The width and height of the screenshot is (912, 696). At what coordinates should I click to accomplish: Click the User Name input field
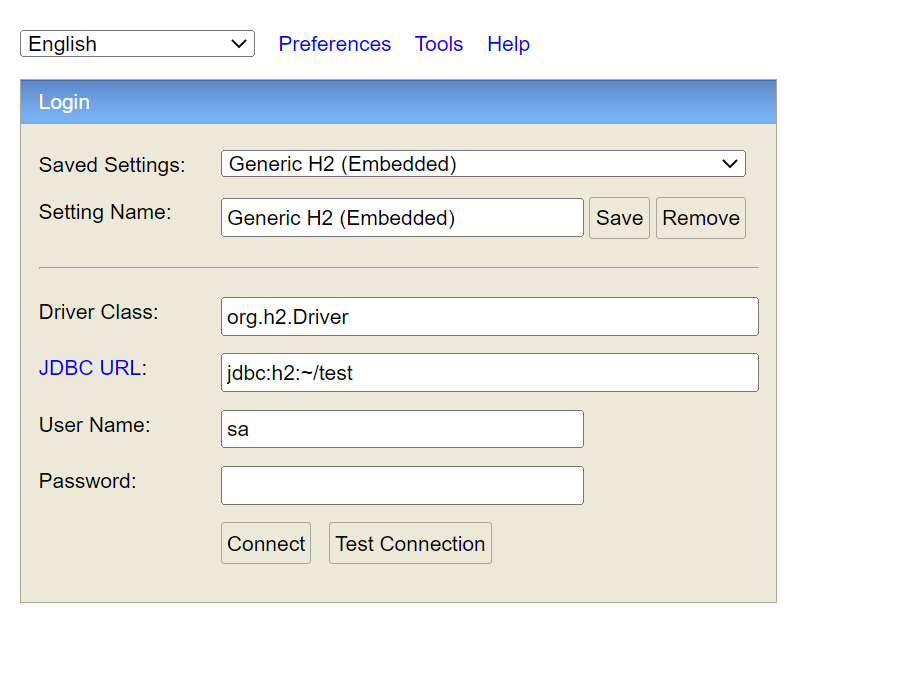point(402,429)
